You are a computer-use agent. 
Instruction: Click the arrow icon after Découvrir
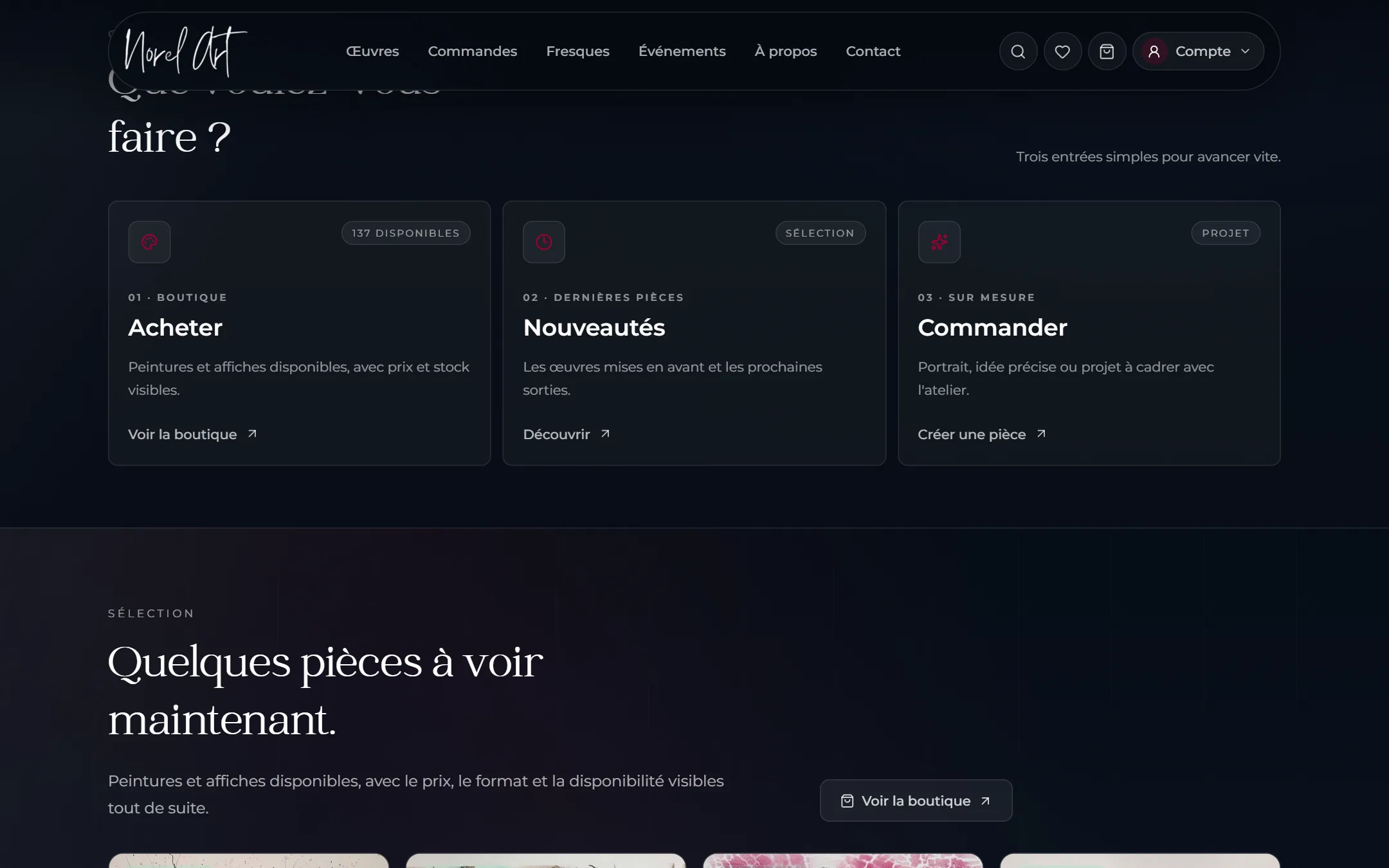605,434
